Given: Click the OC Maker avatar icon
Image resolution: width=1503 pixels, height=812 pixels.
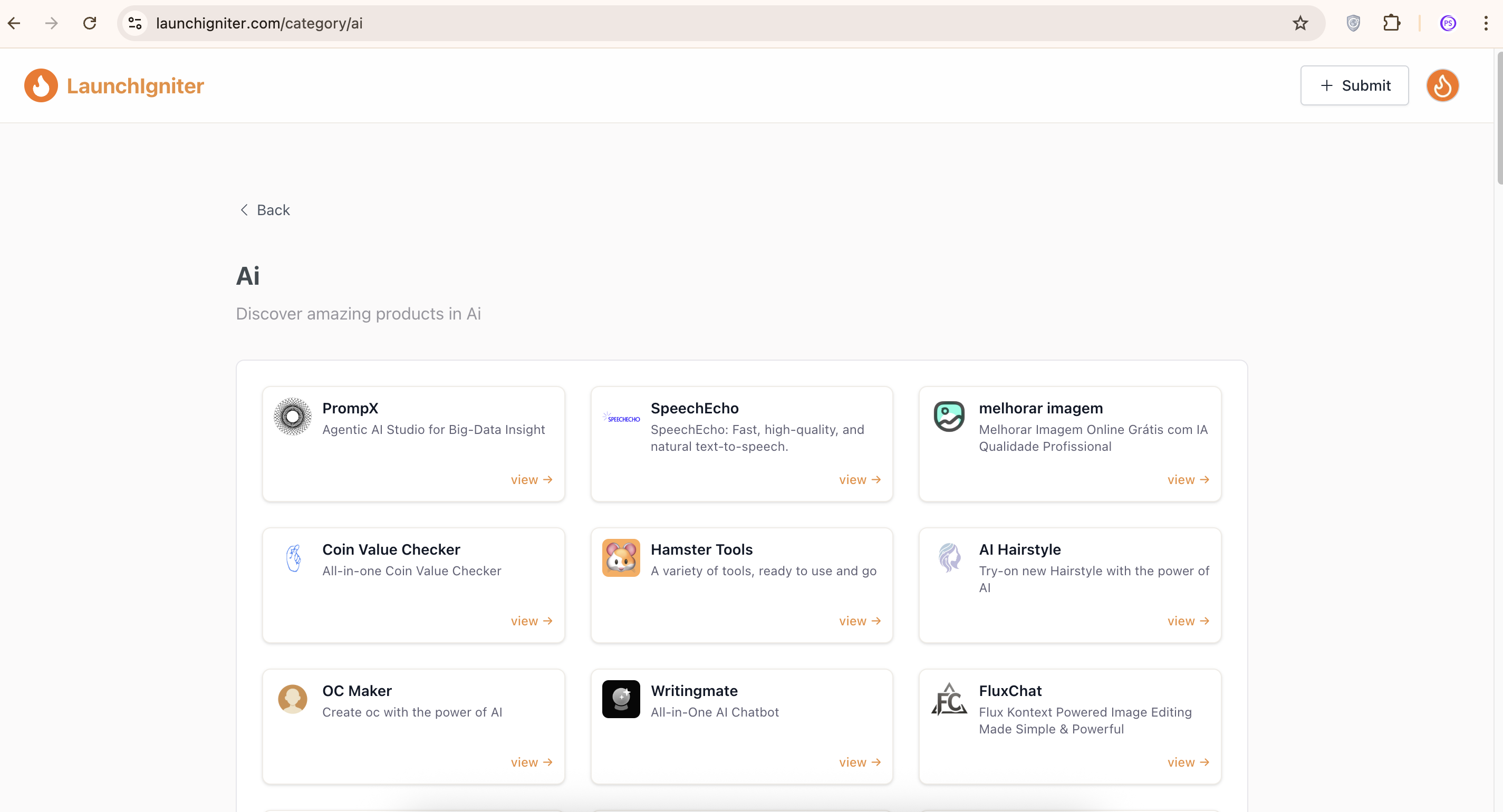Looking at the screenshot, I should click(x=292, y=699).
